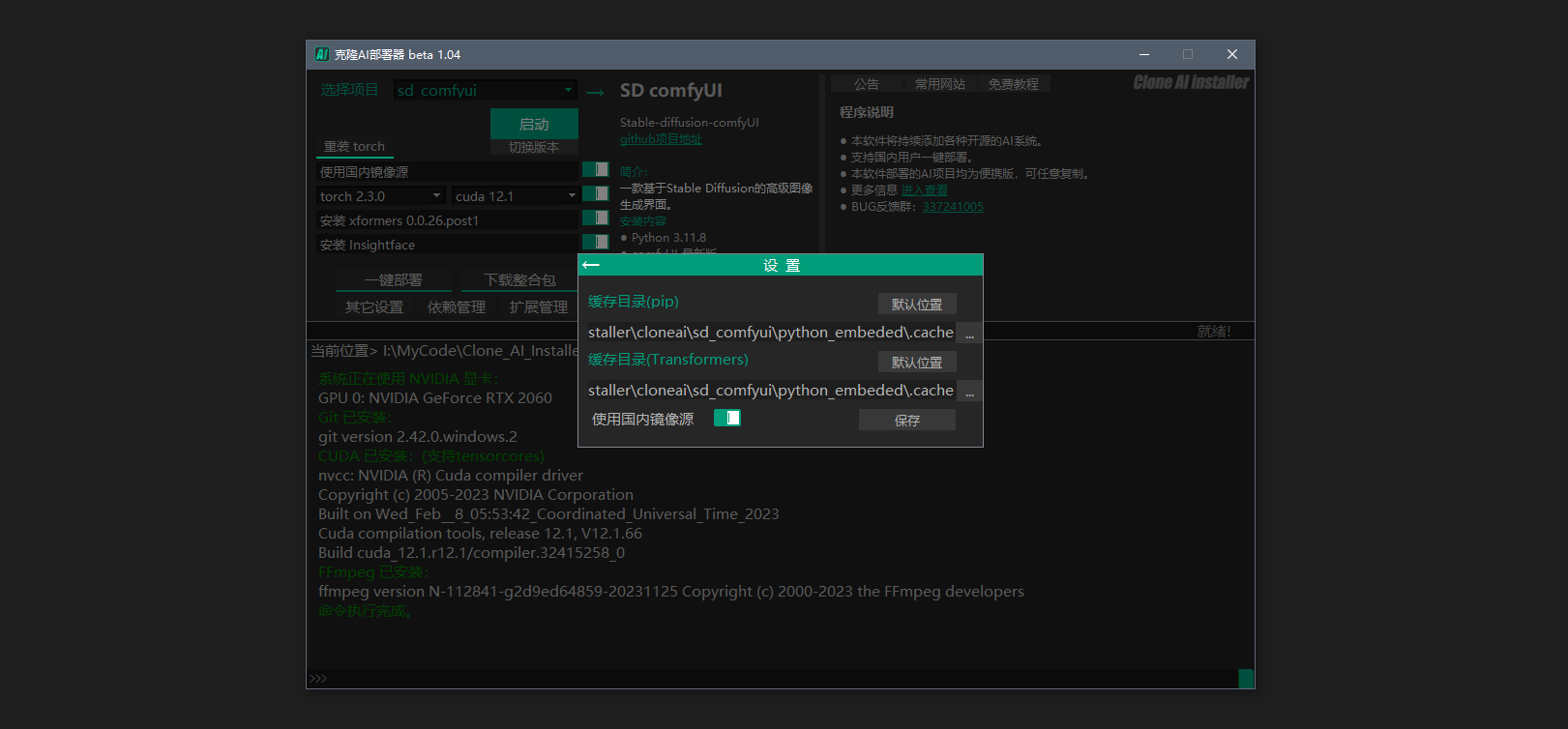The height and width of the screenshot is (729, 1568).
Task: Open the 依赖管理 tab
Action: [457, 307]
